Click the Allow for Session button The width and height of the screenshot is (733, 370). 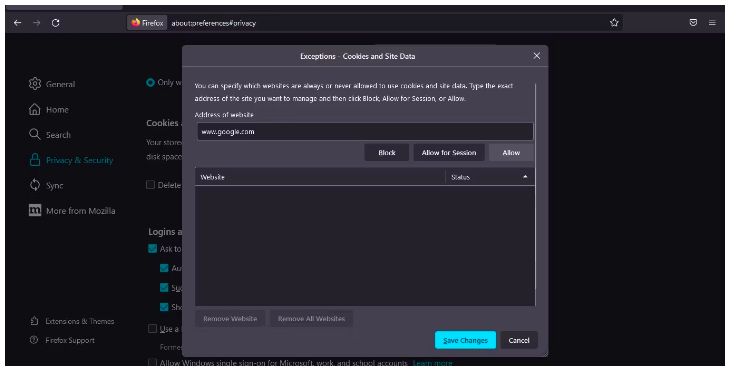[x=449, y=152]
